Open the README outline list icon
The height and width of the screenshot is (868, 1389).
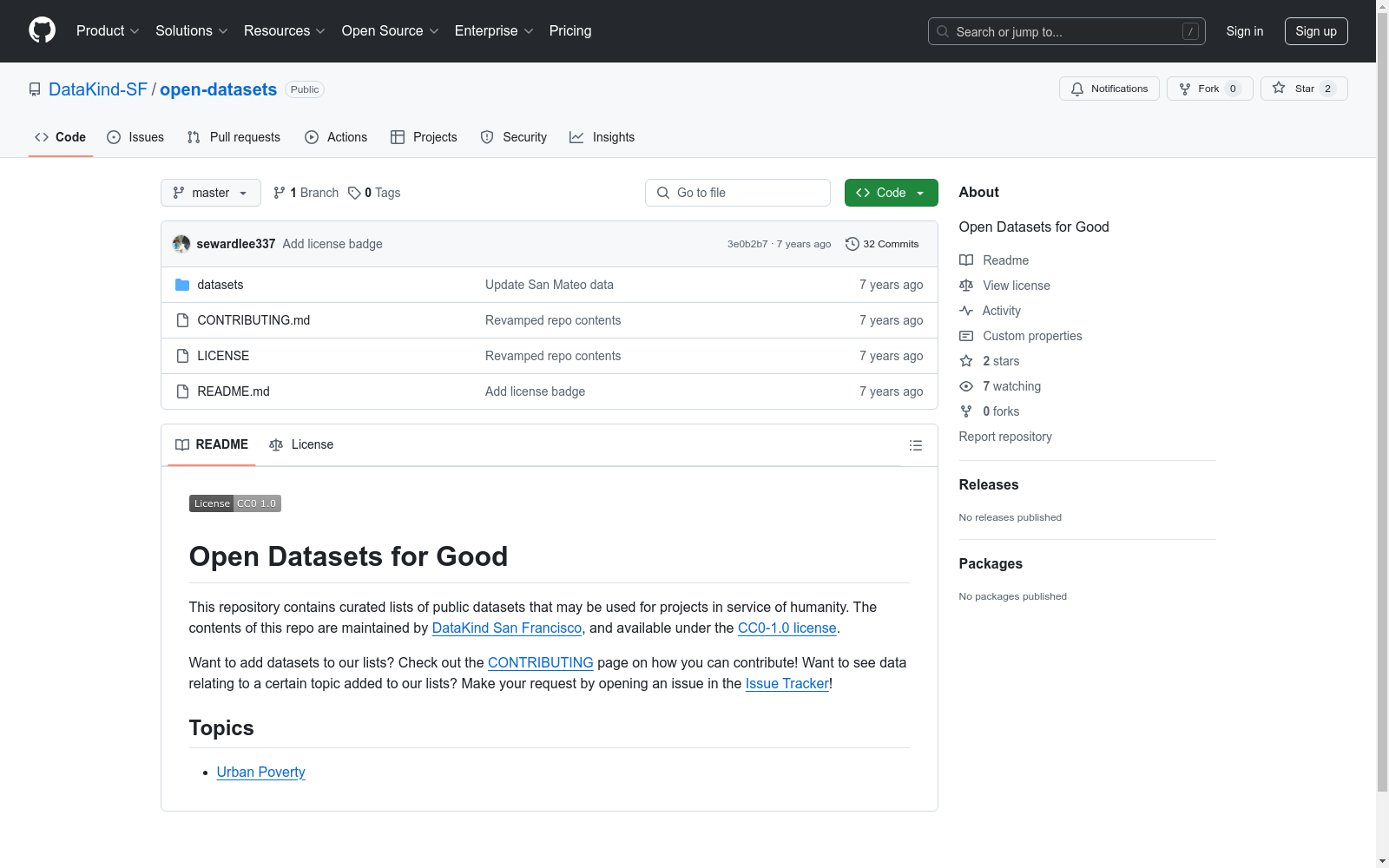point(915,445)
